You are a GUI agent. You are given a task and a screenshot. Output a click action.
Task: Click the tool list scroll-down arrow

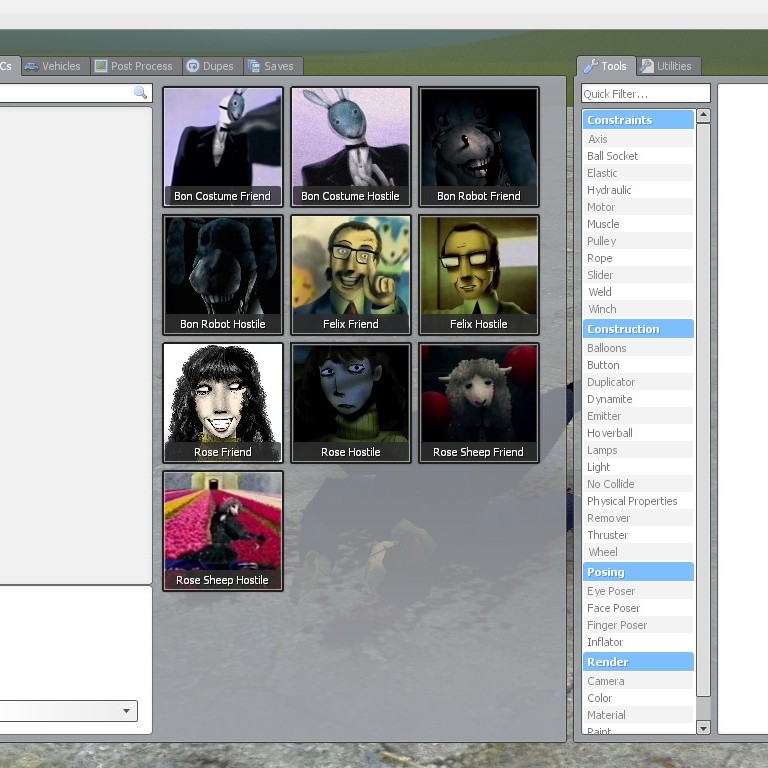coord(703,728)
